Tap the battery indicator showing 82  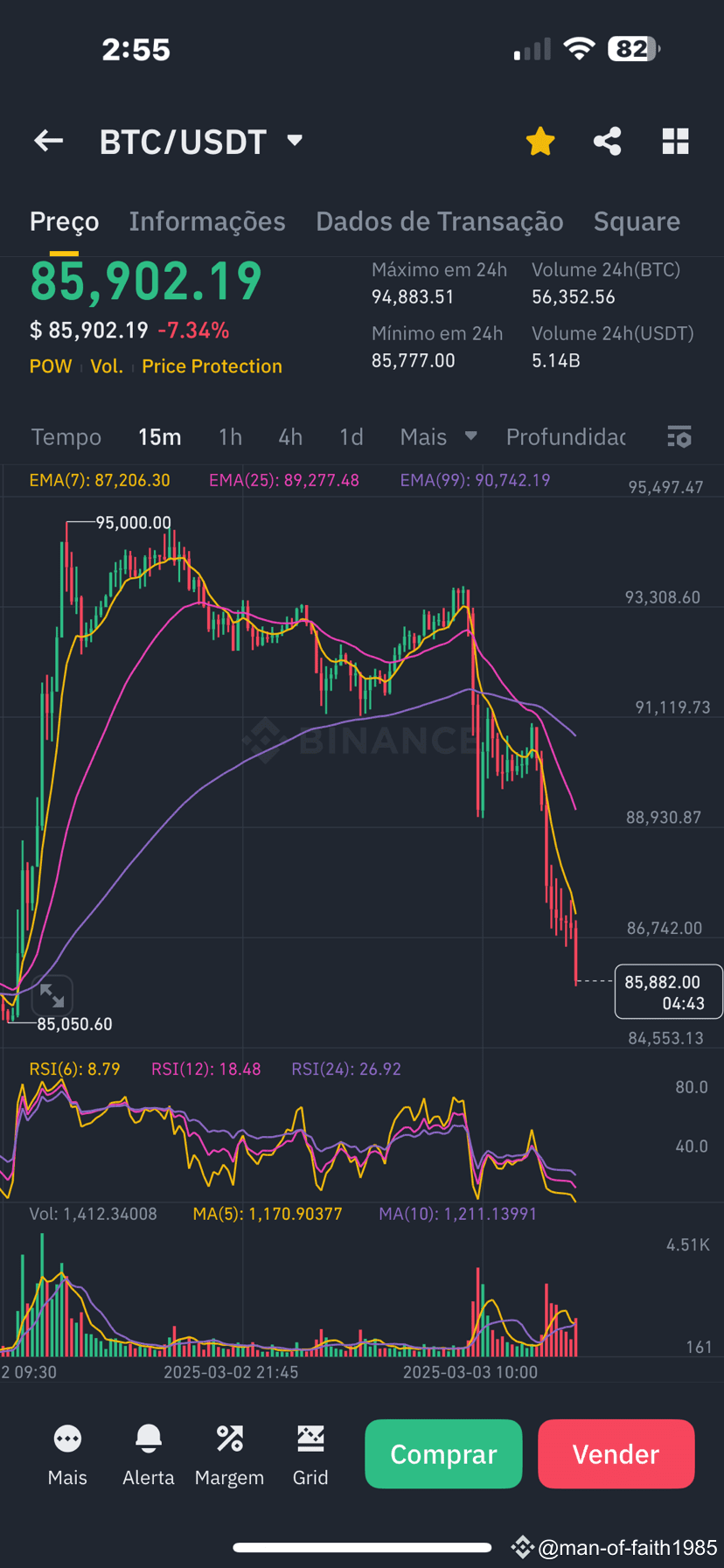(634, 49)
